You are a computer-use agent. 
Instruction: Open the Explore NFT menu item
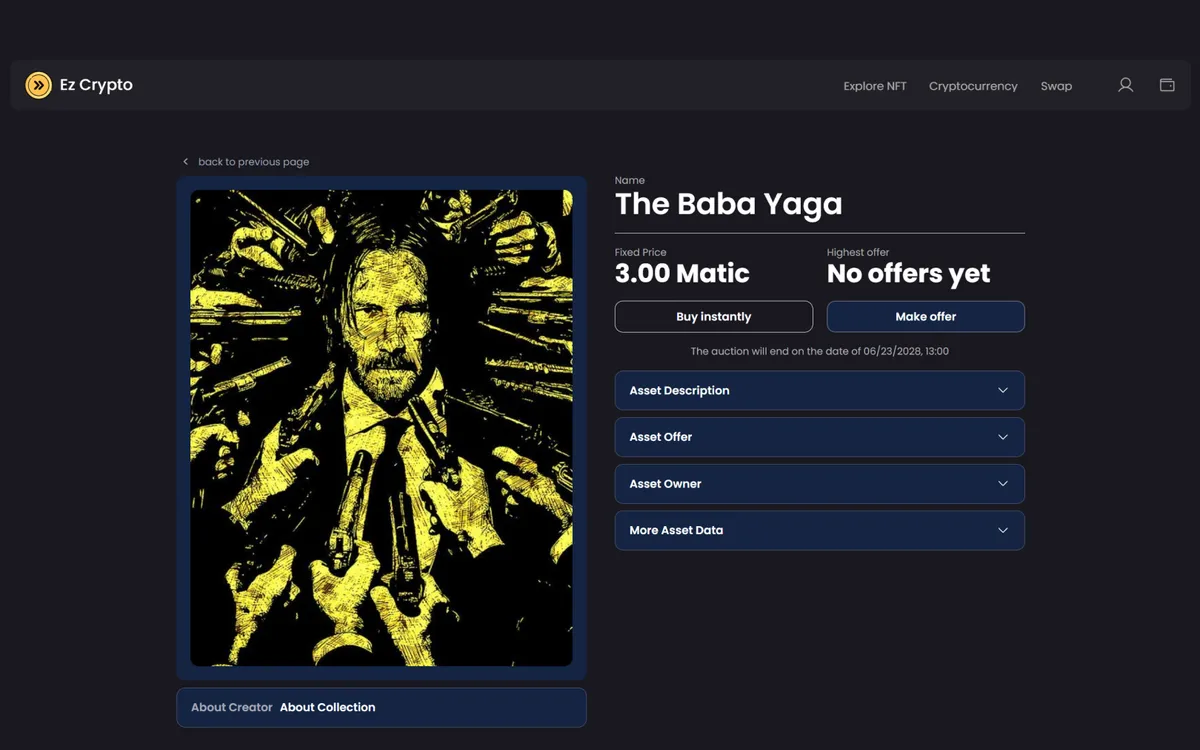(x=875, y=86)
